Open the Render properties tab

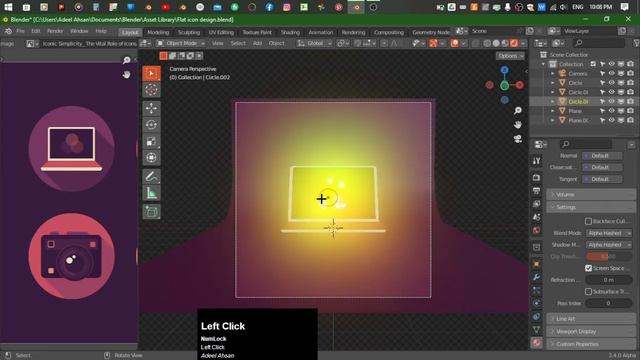pos(536,178)
